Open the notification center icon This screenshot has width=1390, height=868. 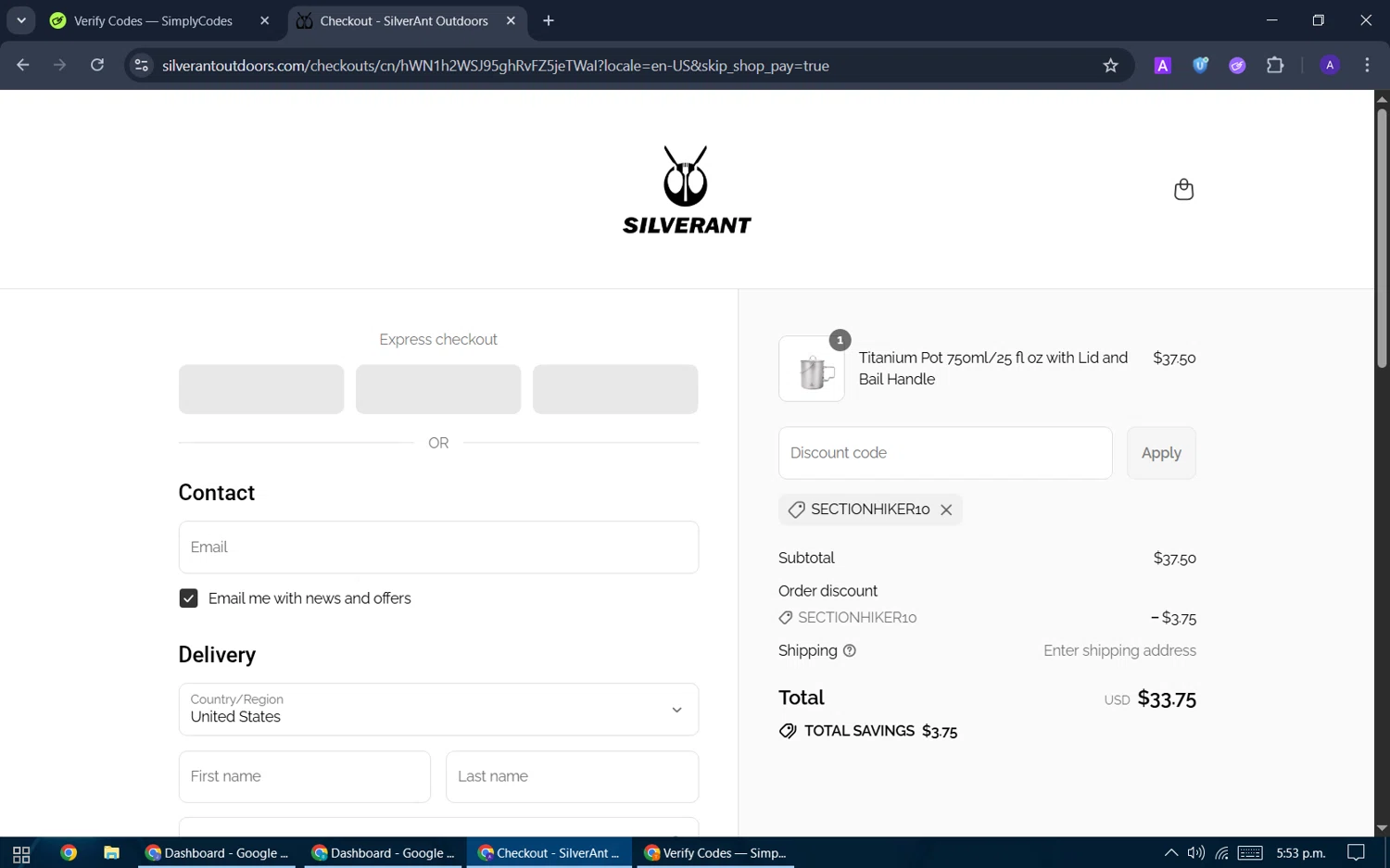pyautogui.click(x=1356, y=853)
